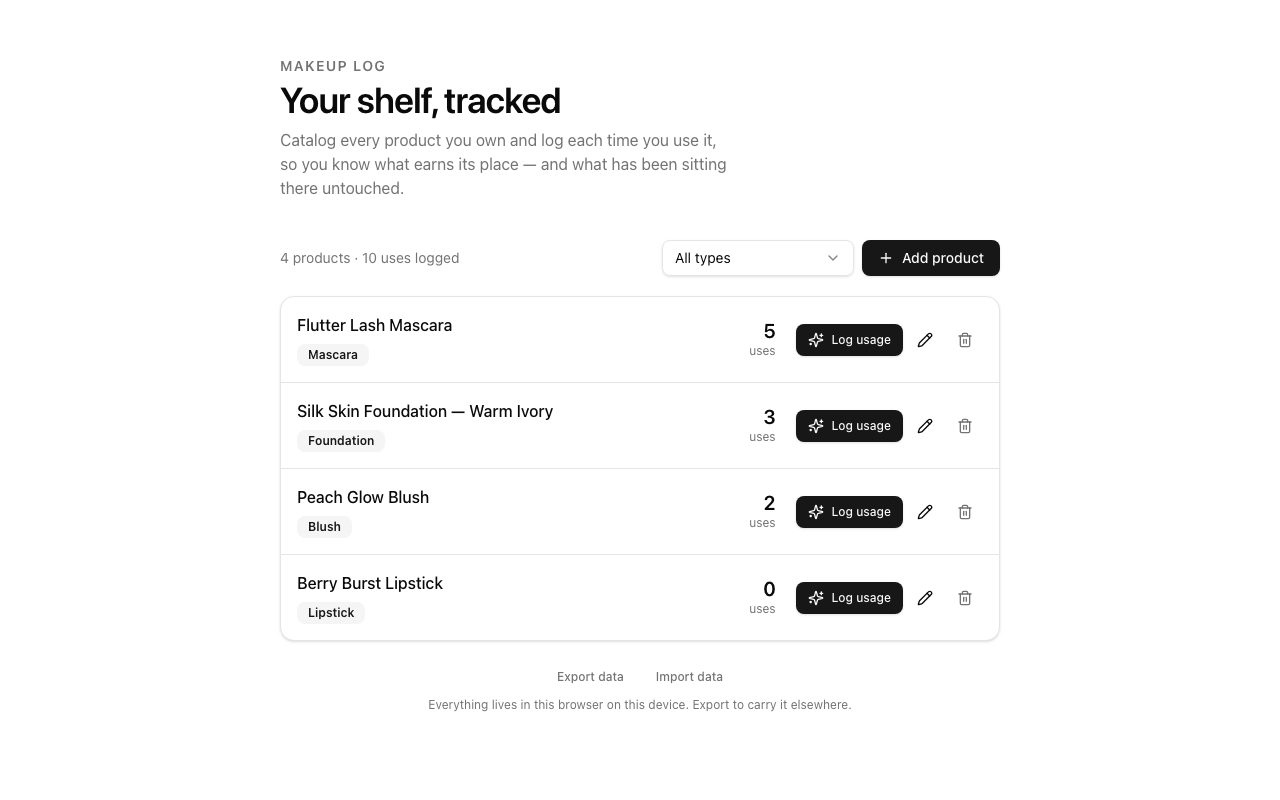Remove Silk Skin Foundation using trash icon

965,426
